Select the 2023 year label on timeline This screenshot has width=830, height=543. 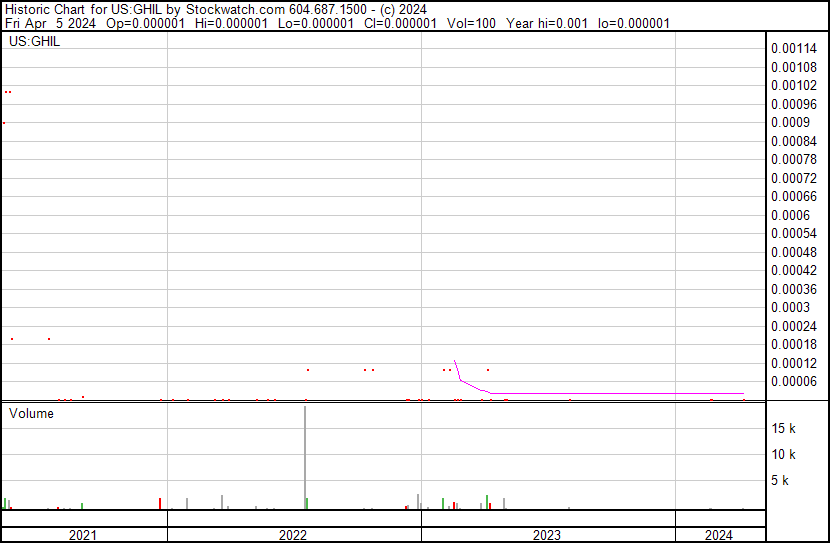click(x=546, y=535)
